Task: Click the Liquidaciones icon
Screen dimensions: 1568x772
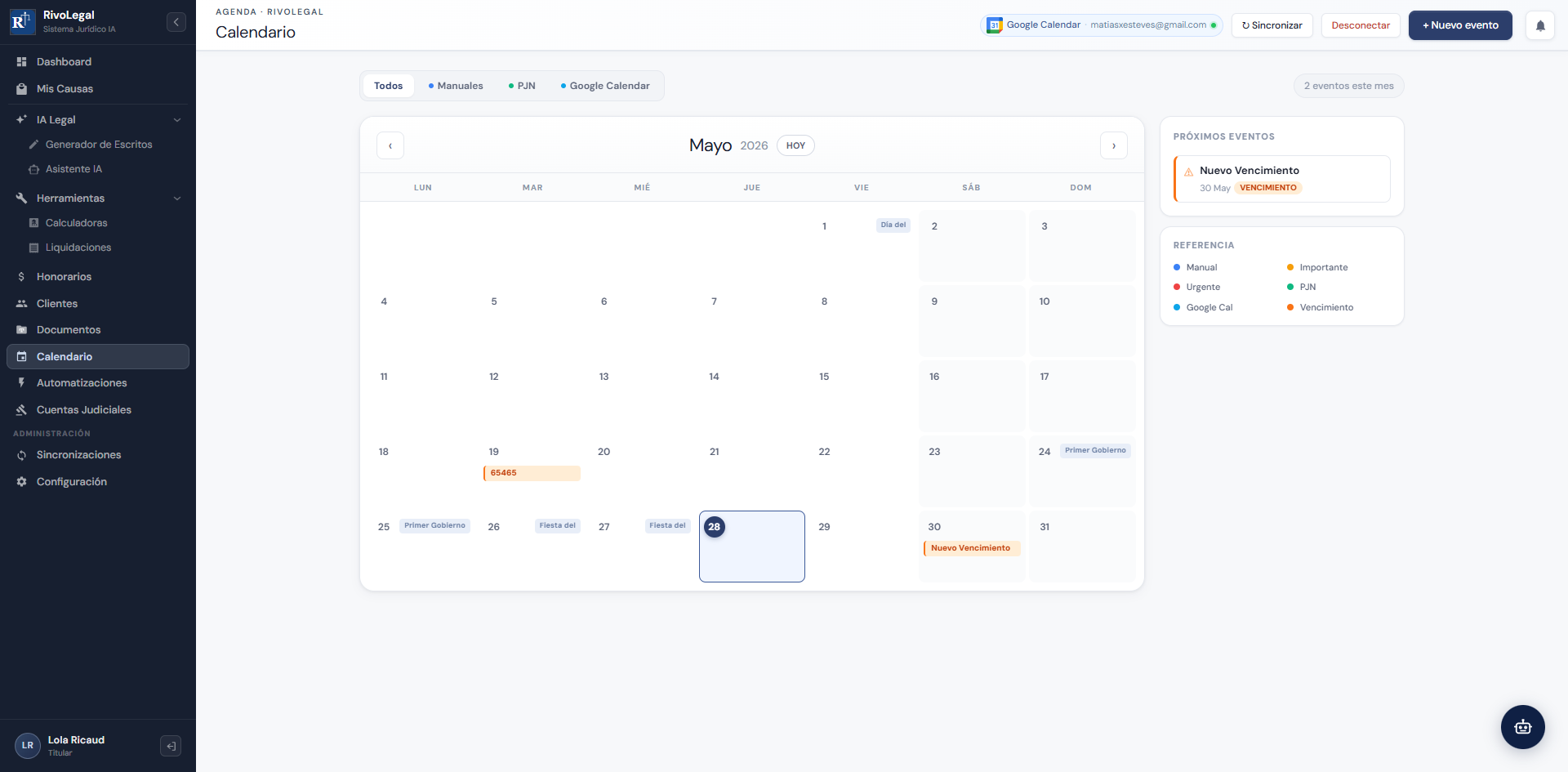Action: tap(33, 248)
